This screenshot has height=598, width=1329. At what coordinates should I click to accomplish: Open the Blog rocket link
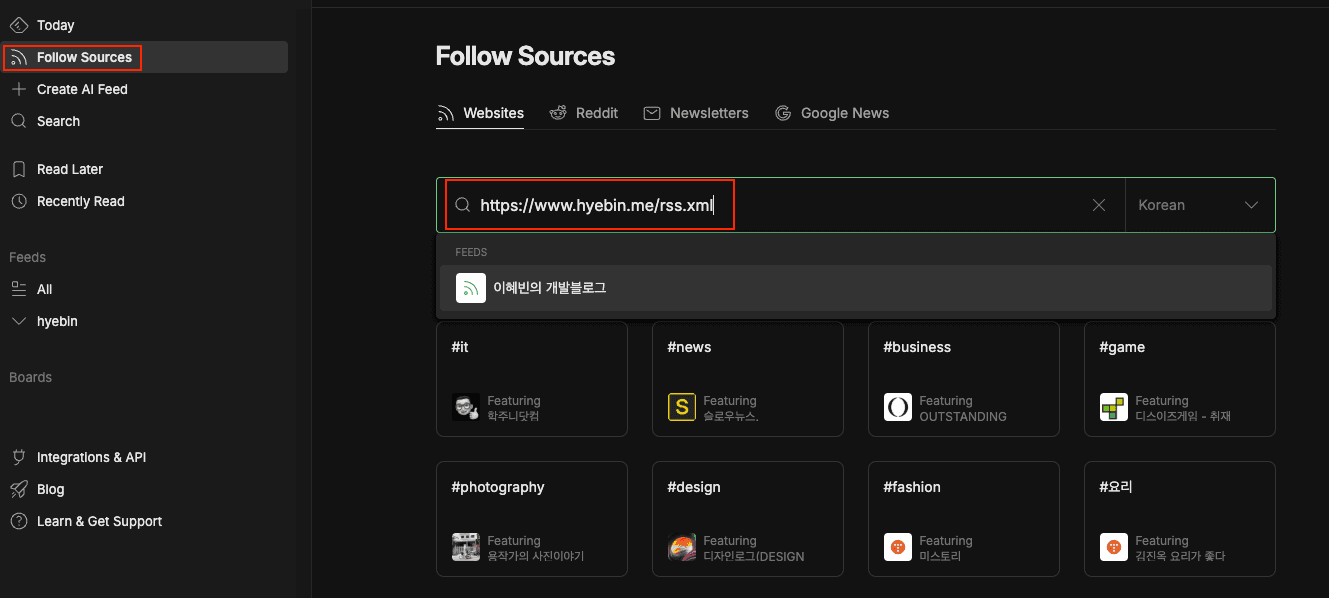point(19,489)
